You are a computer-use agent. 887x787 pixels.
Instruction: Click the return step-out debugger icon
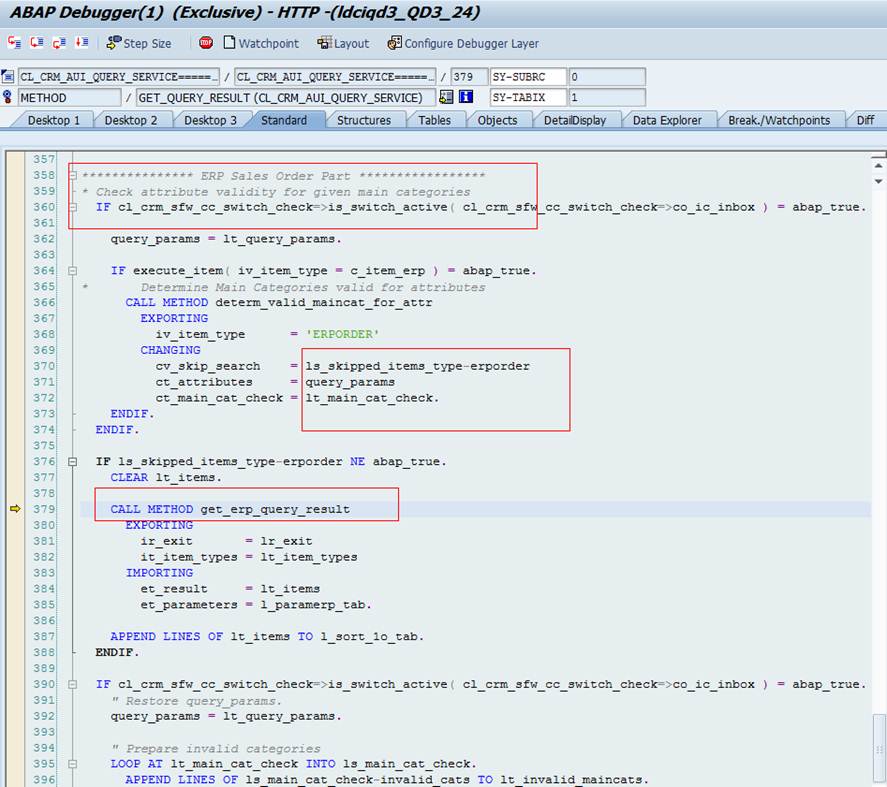pos(59,43)
